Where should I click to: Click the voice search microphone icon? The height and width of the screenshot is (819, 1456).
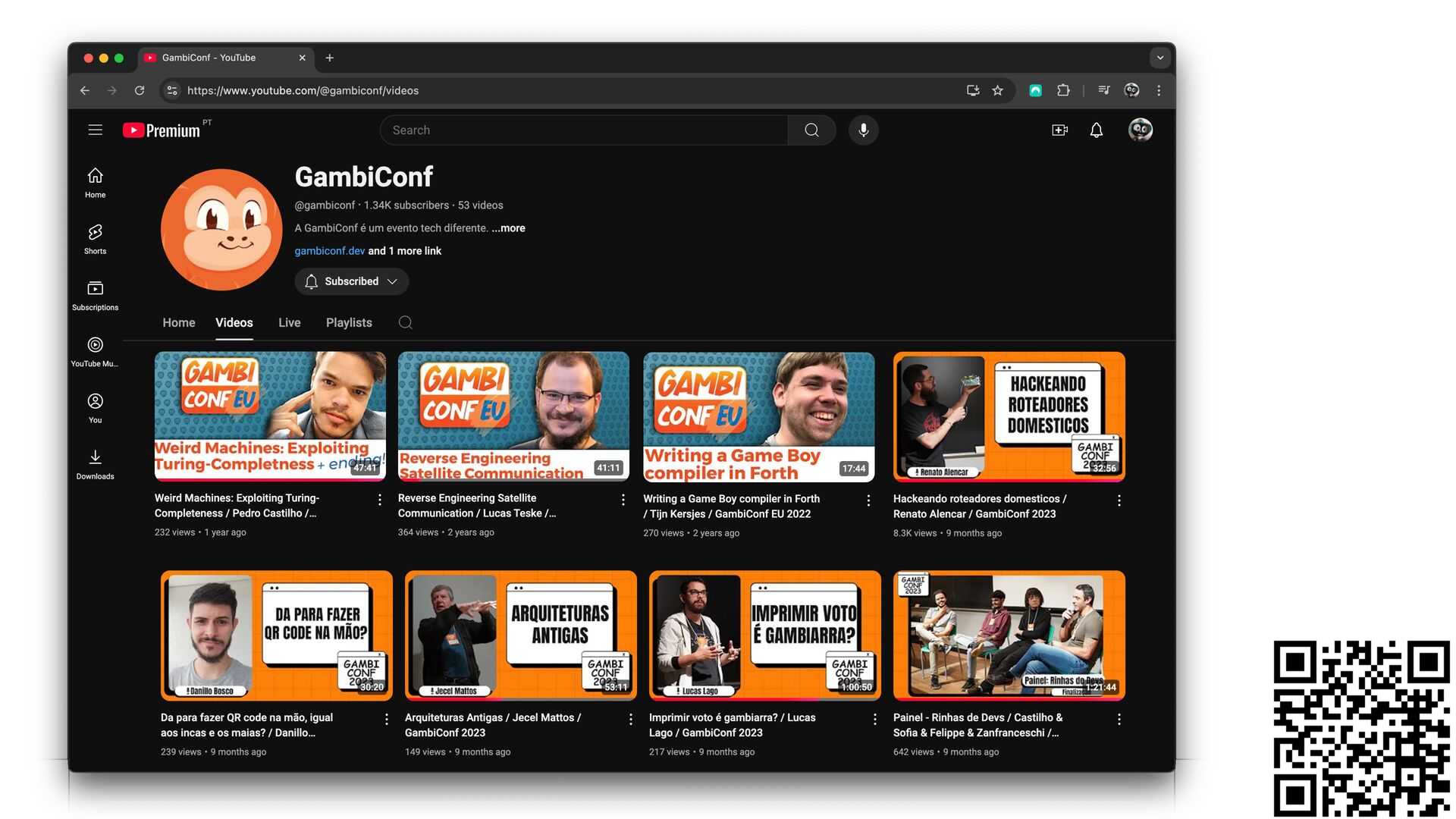click(863, 130)
